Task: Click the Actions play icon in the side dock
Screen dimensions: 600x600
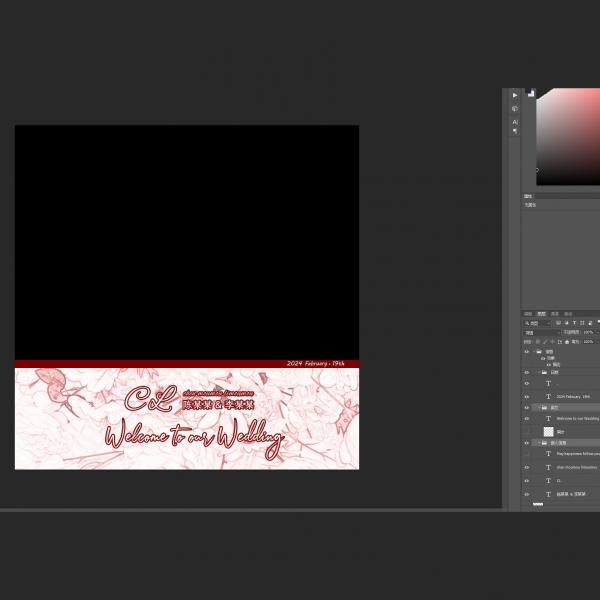Action: point(515,96)
